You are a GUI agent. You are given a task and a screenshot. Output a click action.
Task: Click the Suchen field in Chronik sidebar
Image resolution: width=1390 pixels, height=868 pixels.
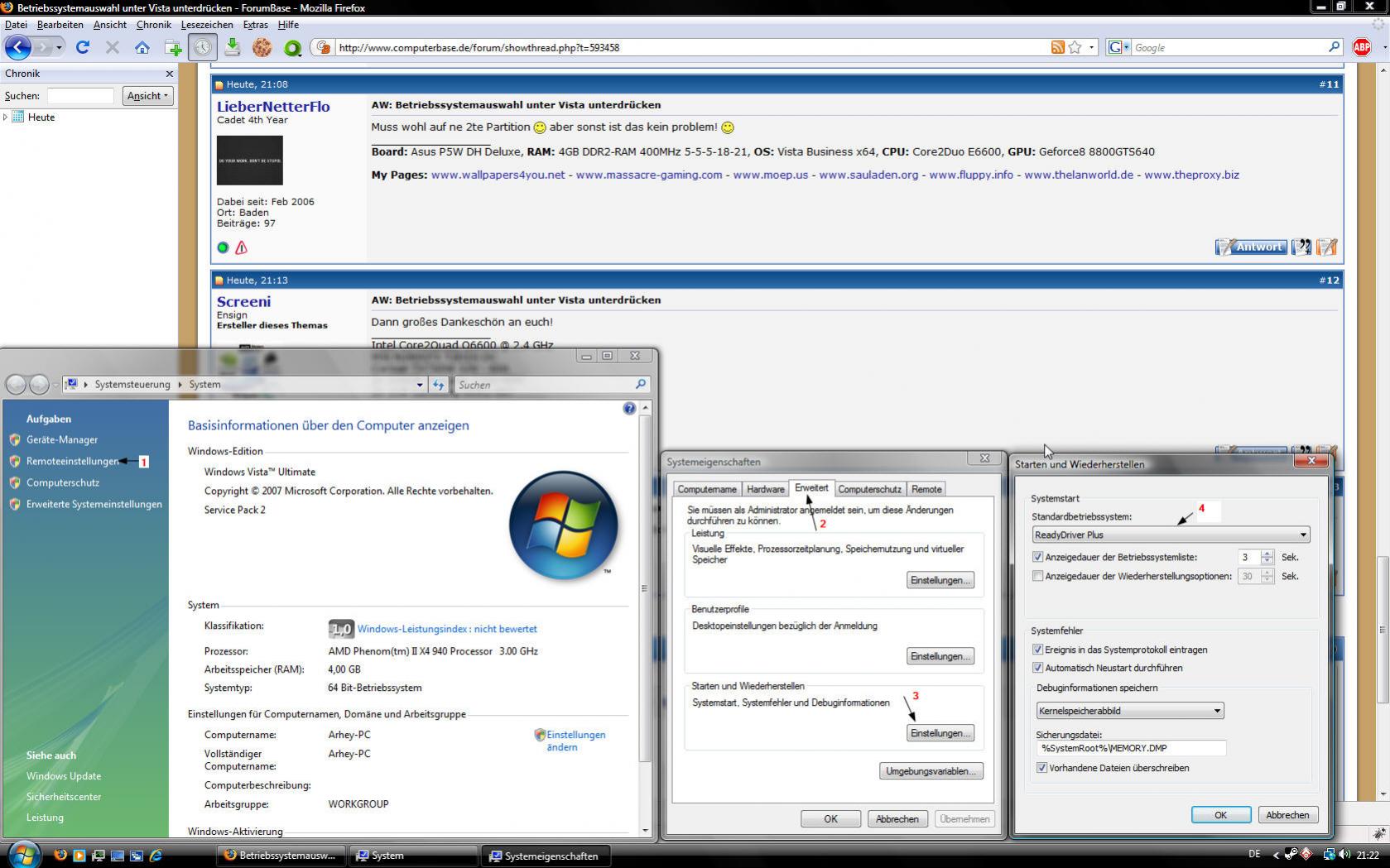(x=80, y=96)
